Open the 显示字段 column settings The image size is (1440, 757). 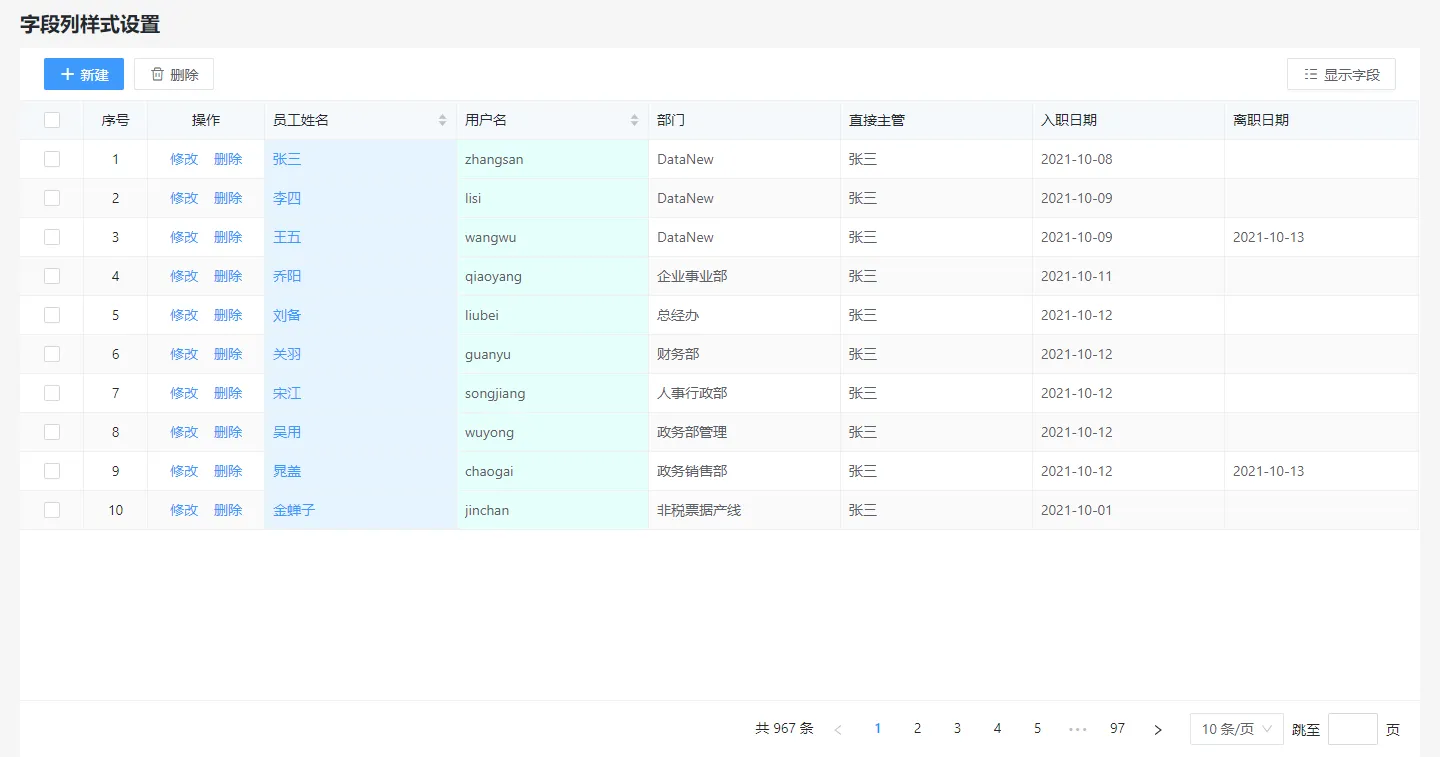1341,74
